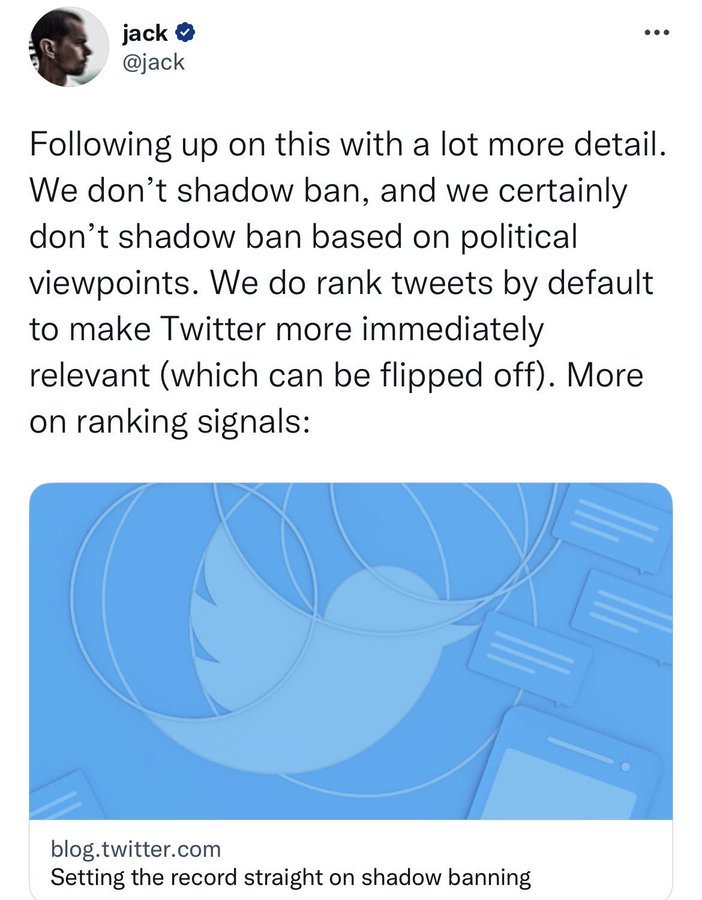
Task: Open the @jack handle link
Action: click(153, 62)
